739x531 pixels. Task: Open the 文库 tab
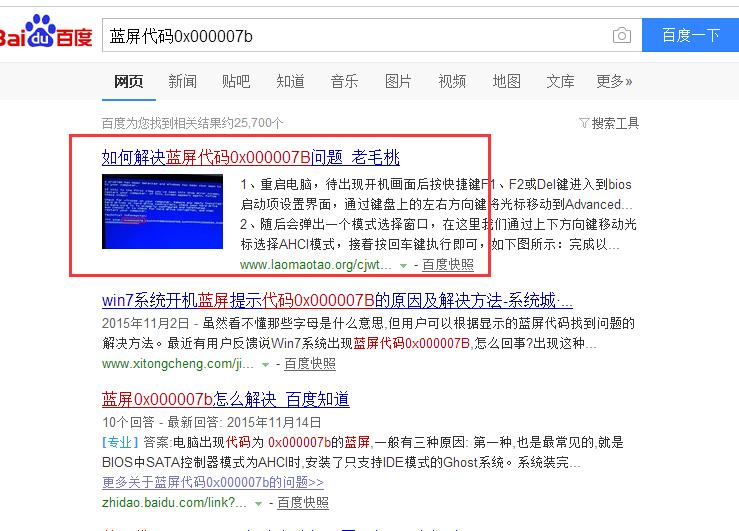tap(560, 82)
